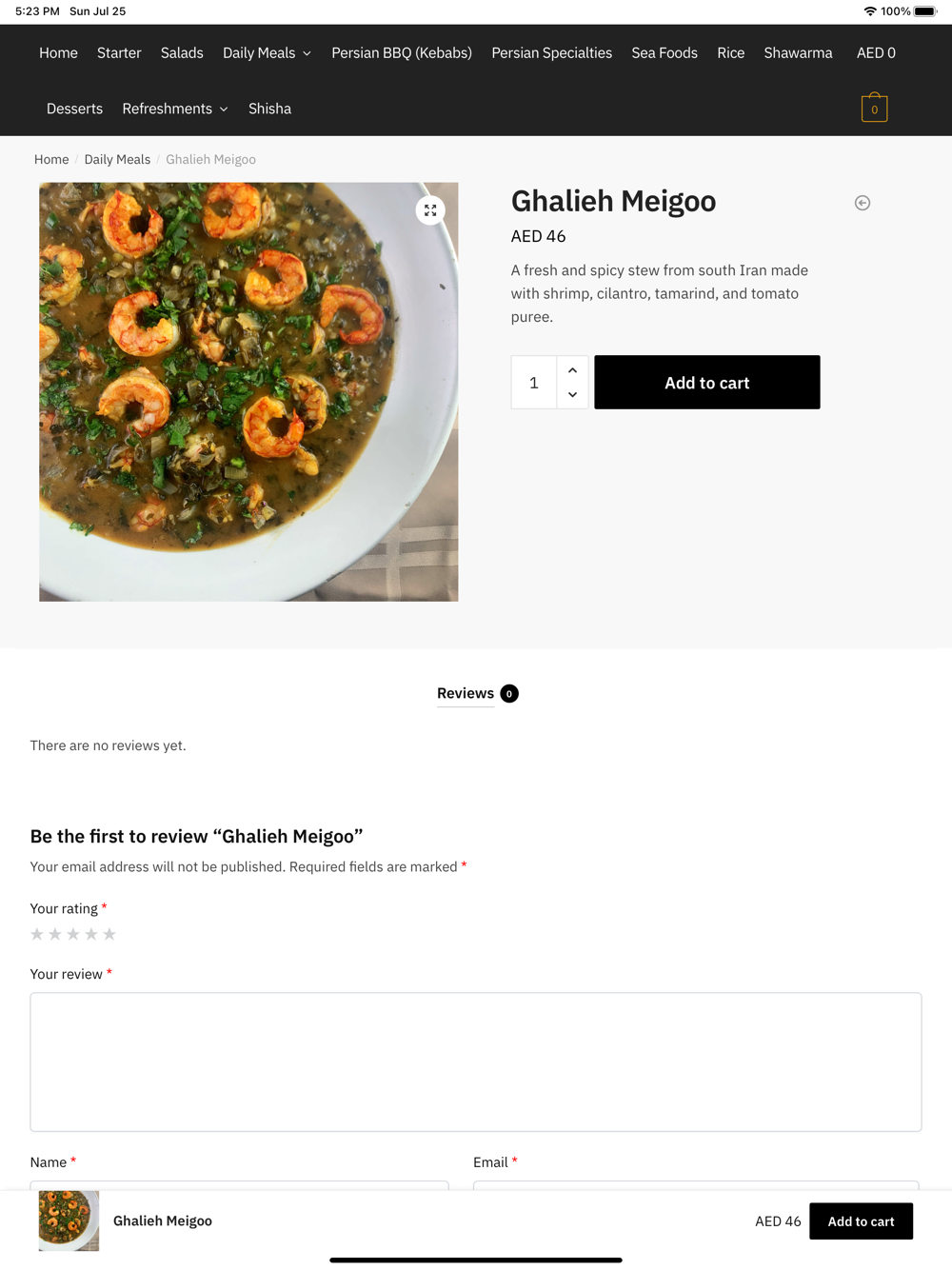Increase quantity with up arrow

tap(572, 370)
